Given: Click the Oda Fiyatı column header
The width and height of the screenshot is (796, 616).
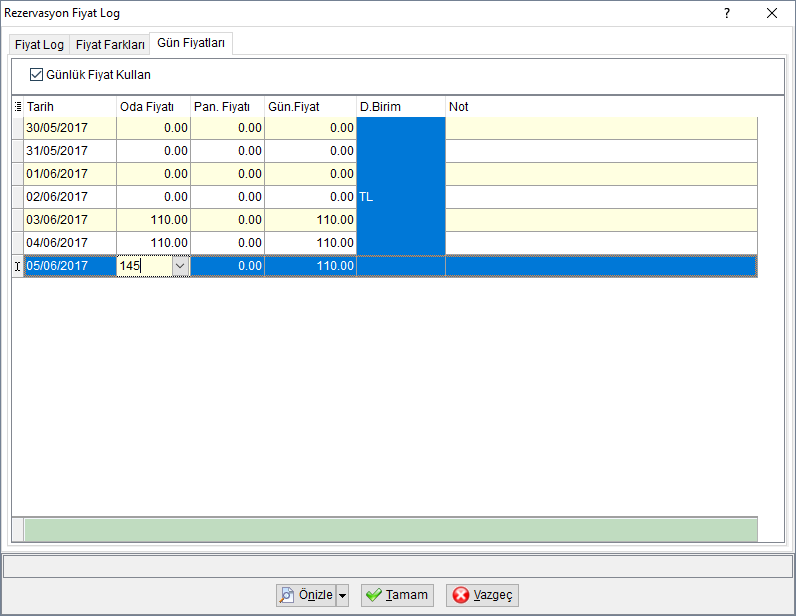Looking at the screenshot, I should [x=153, y=107].
